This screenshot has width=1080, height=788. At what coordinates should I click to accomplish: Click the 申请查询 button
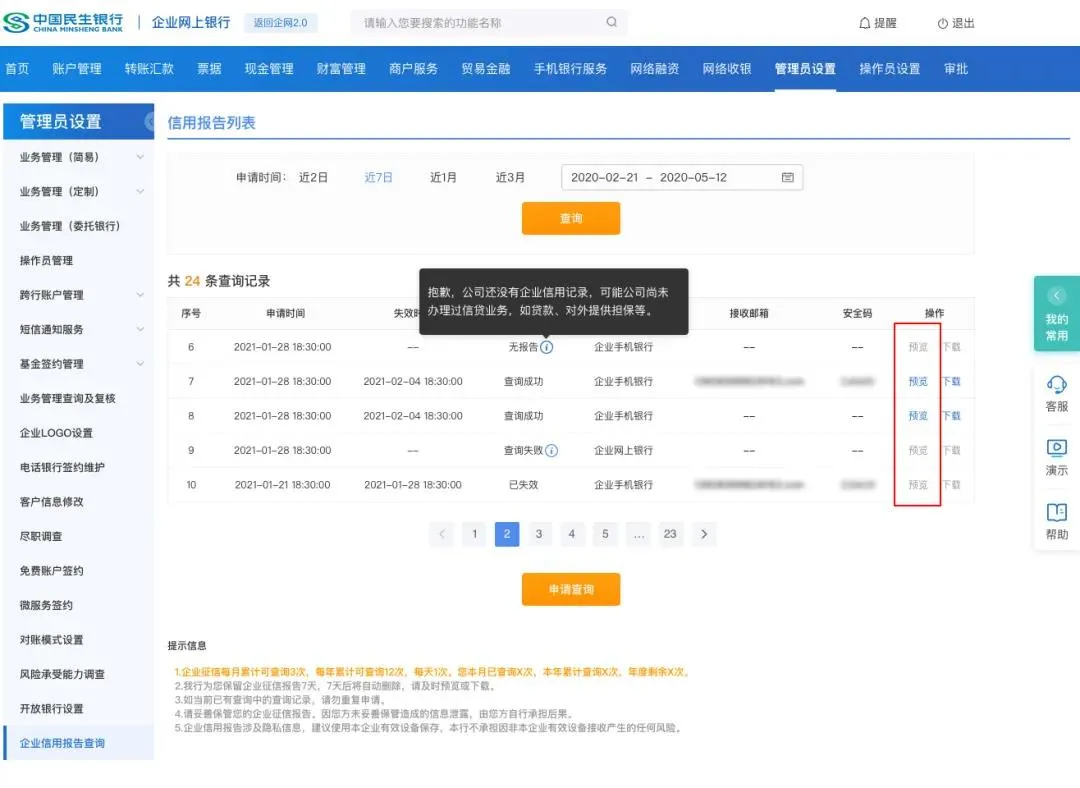click(570, 589)
